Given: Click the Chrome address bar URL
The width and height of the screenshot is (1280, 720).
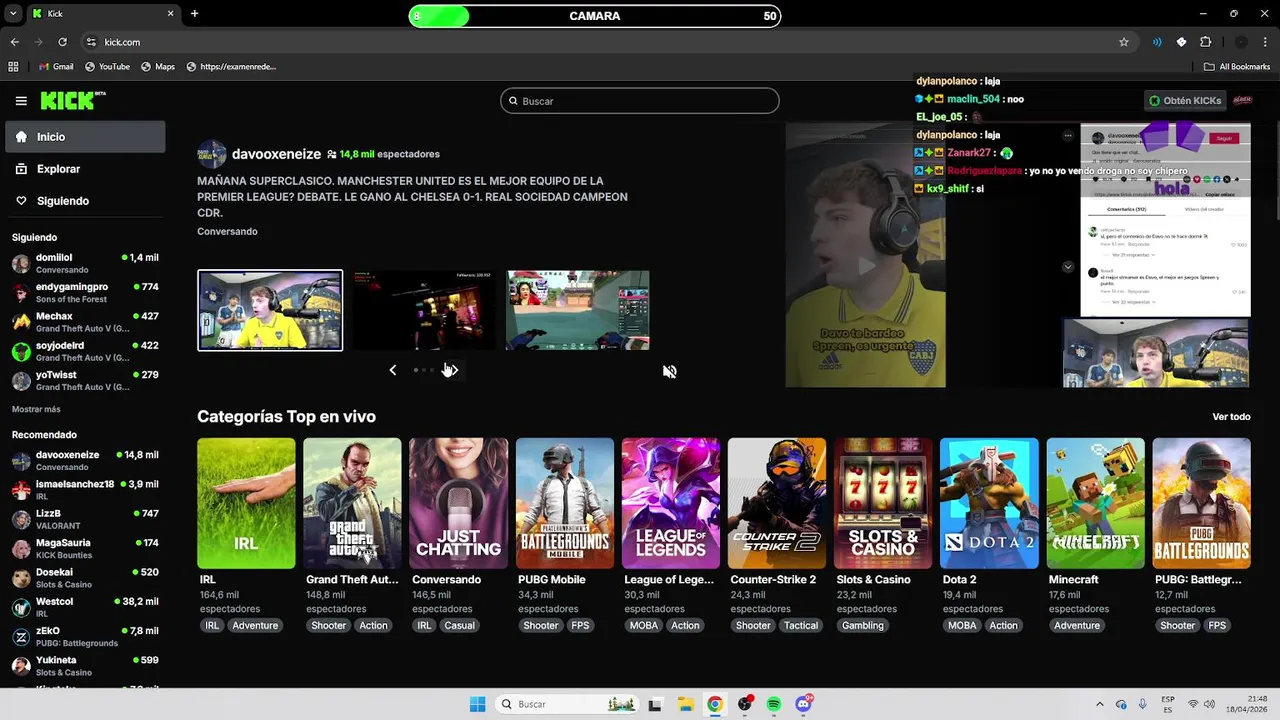Looking at the screenshot, I should coord(122,42).
